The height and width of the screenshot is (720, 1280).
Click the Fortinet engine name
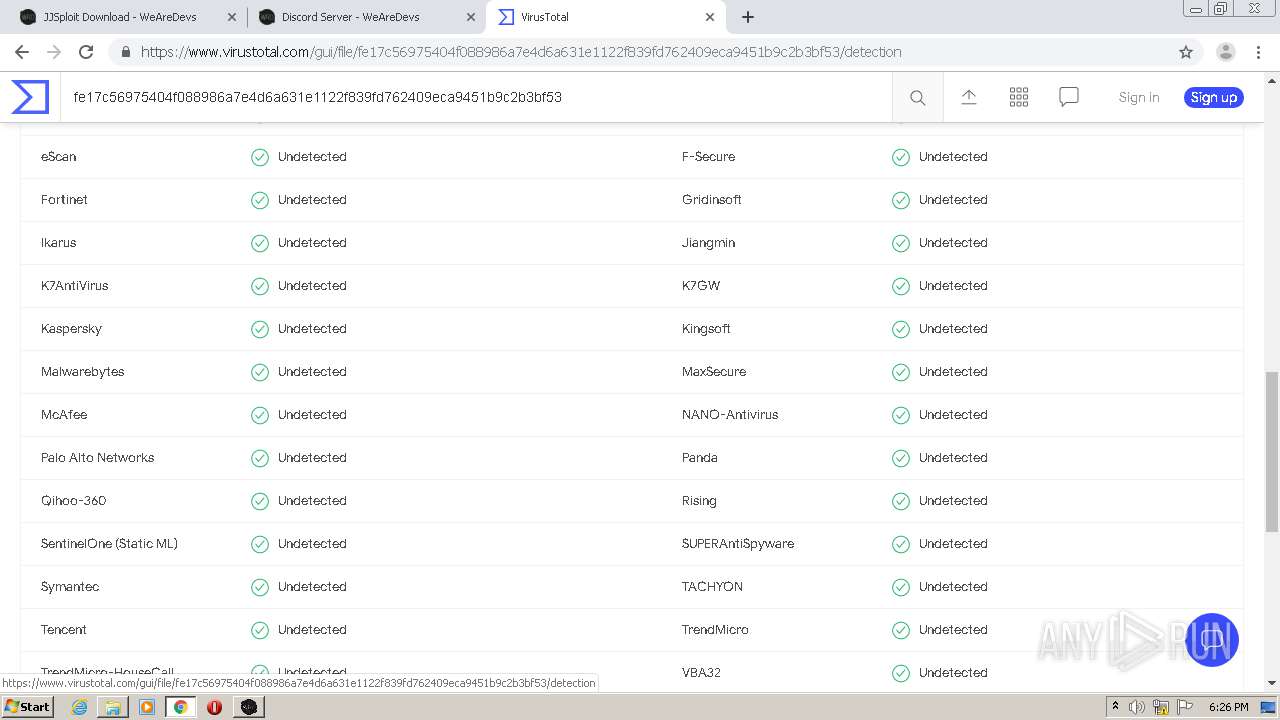64,200
